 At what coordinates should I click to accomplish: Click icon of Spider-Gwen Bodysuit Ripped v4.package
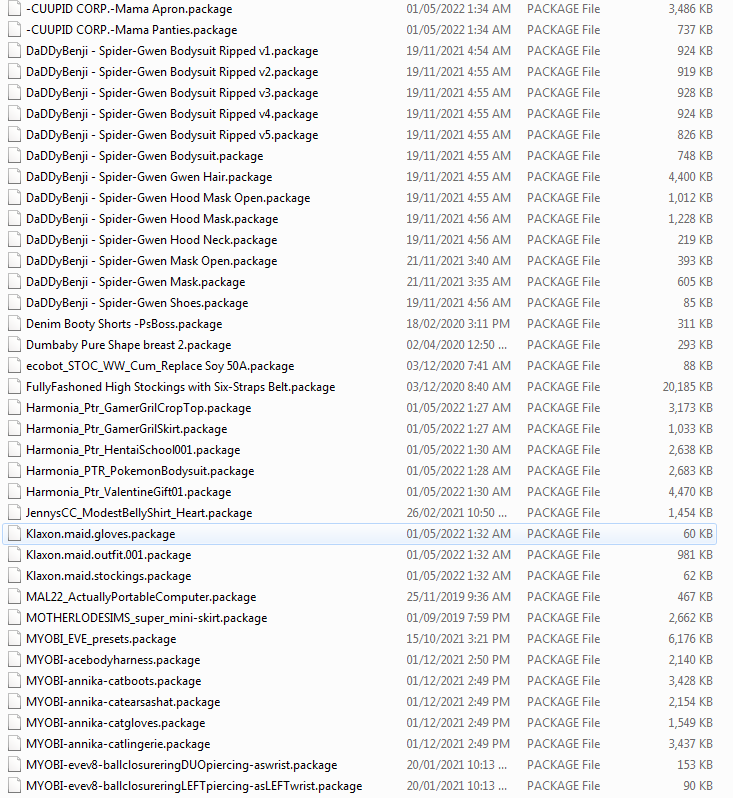pyautogui.click(x=14, y=114)
